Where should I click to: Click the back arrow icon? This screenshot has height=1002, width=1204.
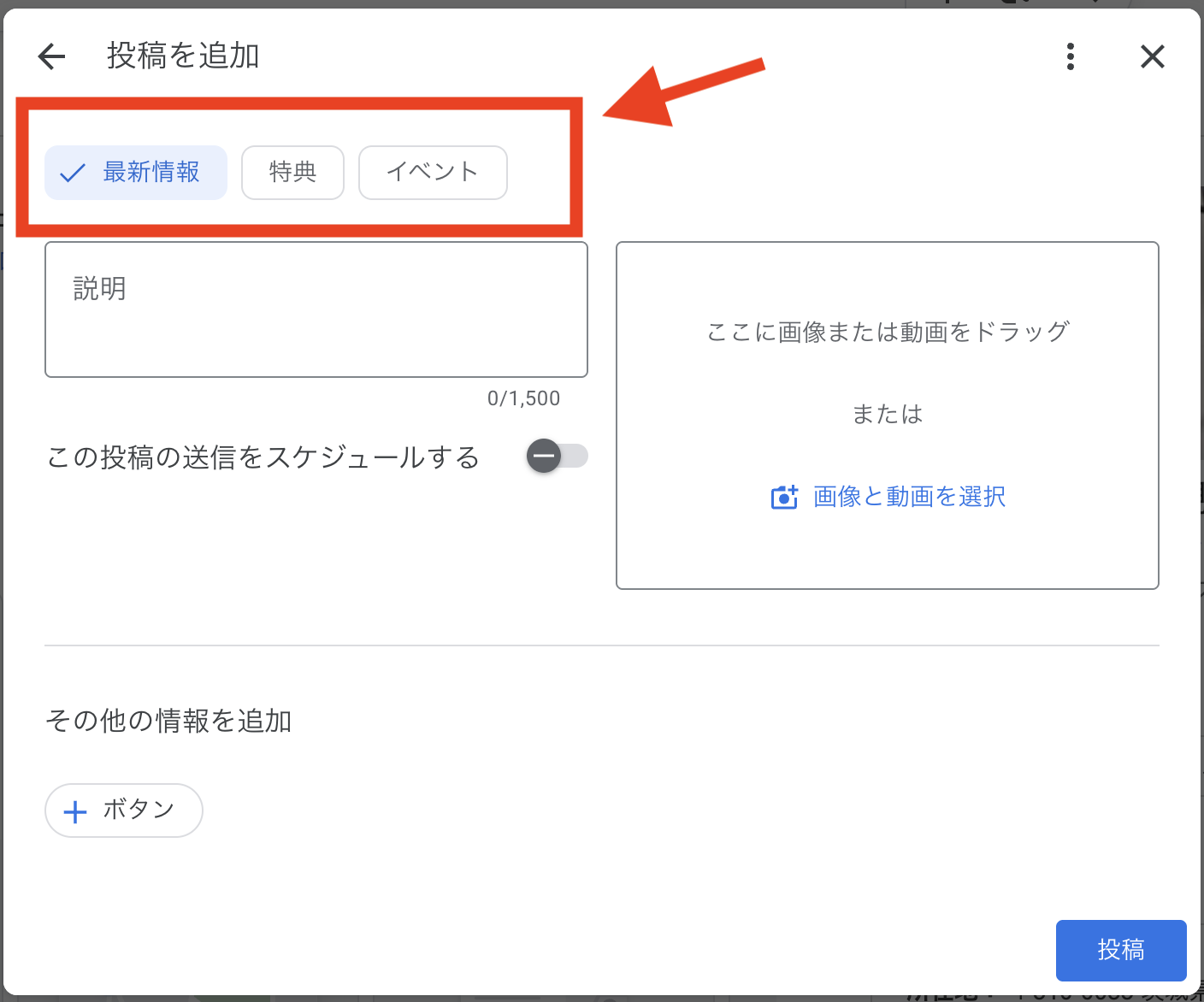[52, 56]
